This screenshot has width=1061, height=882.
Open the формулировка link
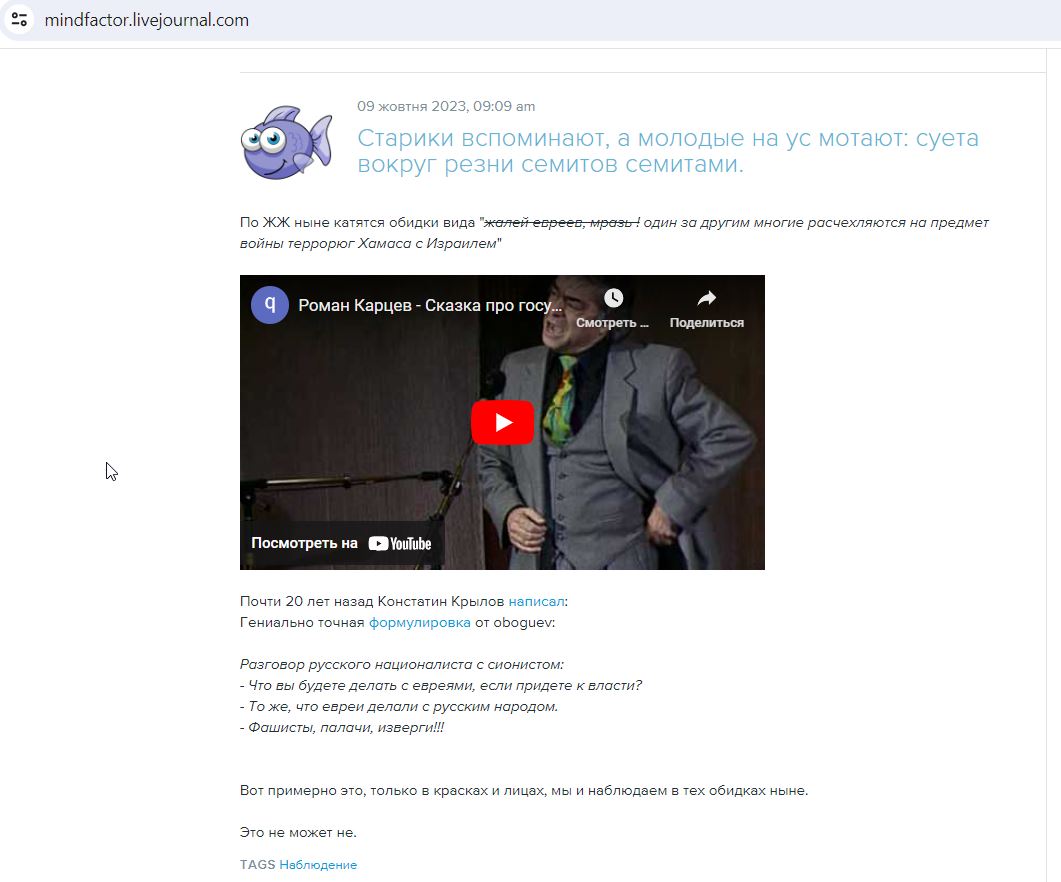(420, 622)
